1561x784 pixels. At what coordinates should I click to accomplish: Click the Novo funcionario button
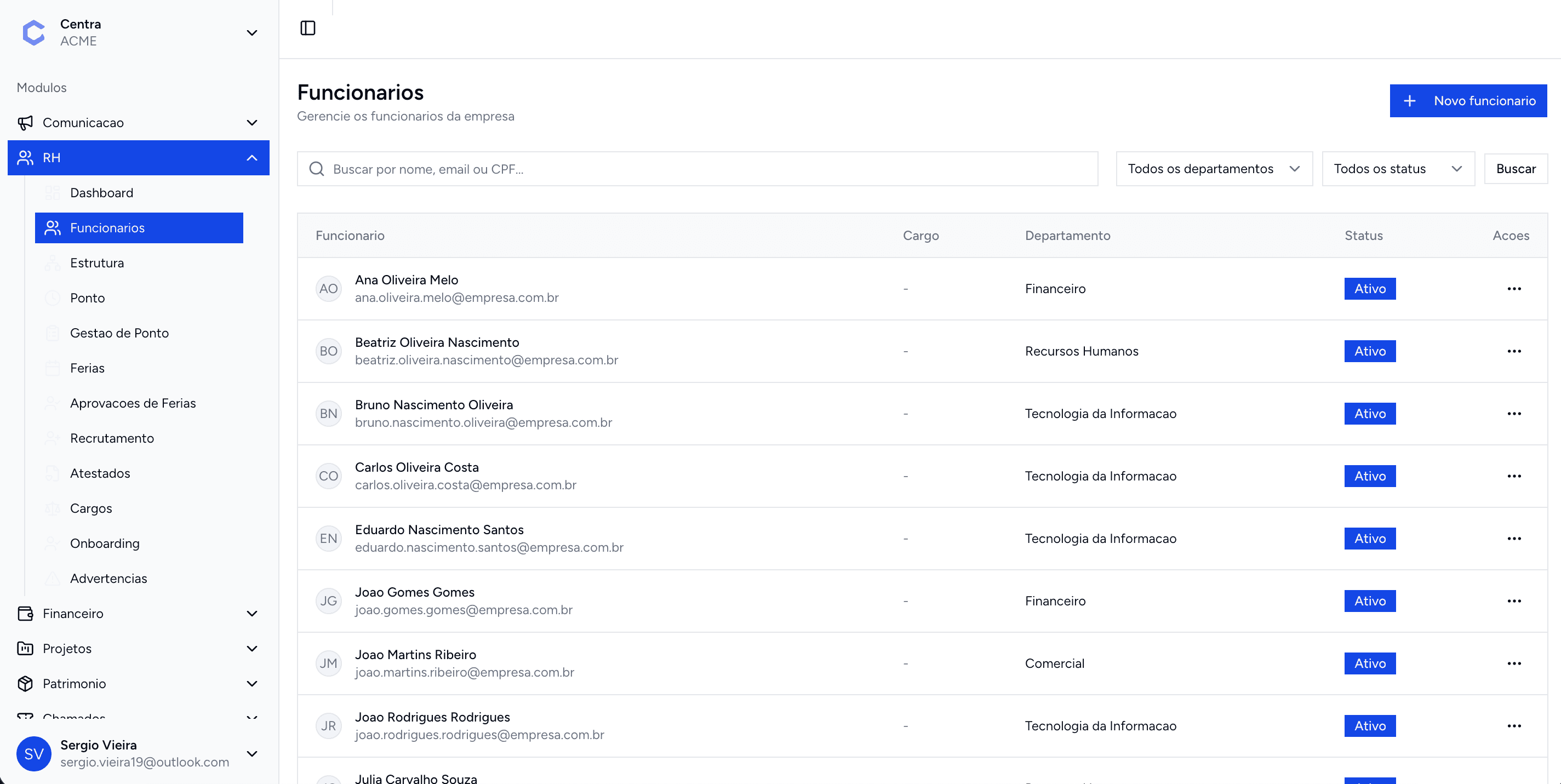(1468, 101)
